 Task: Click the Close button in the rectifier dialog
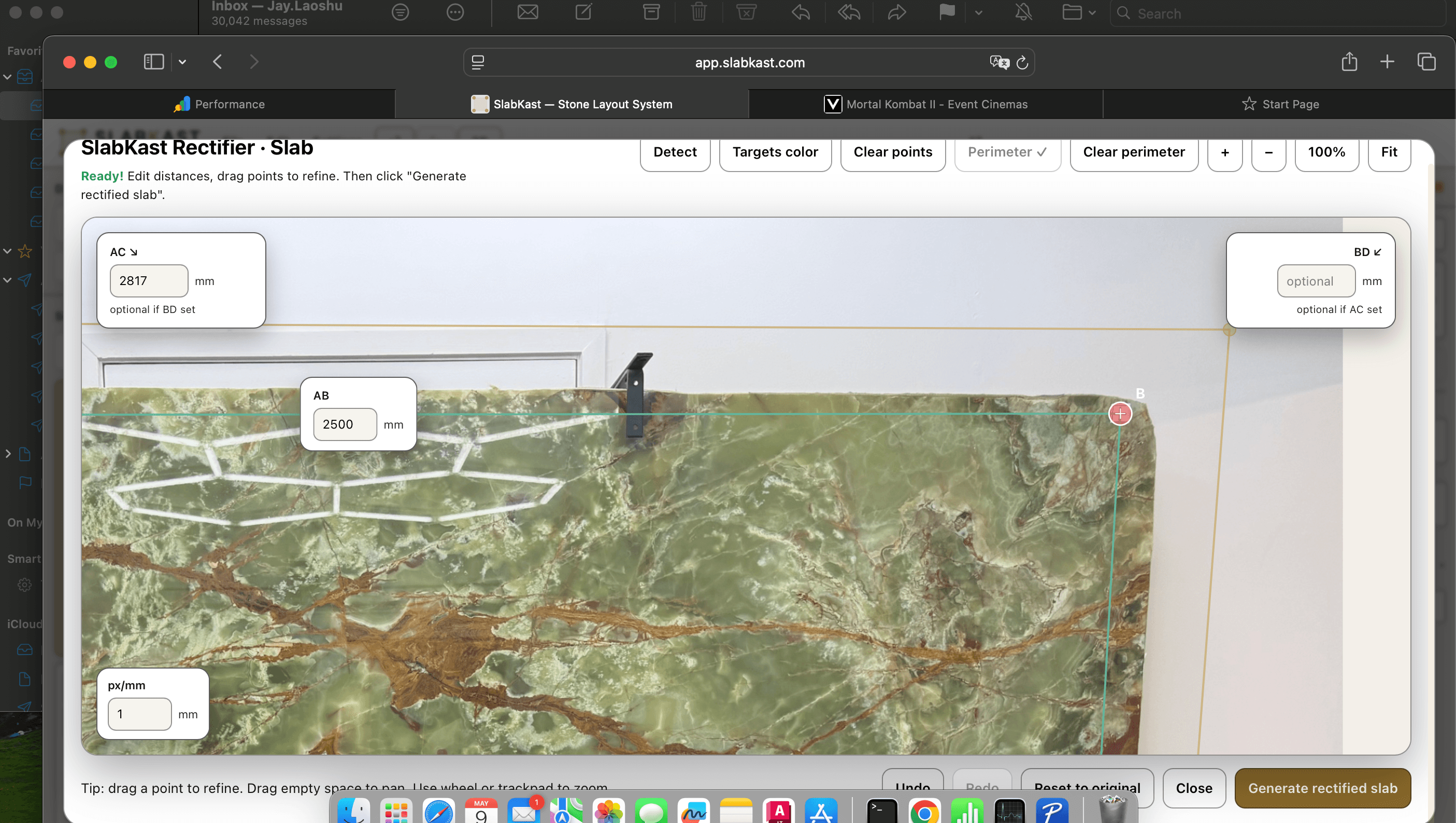(x=1194, y=788)
